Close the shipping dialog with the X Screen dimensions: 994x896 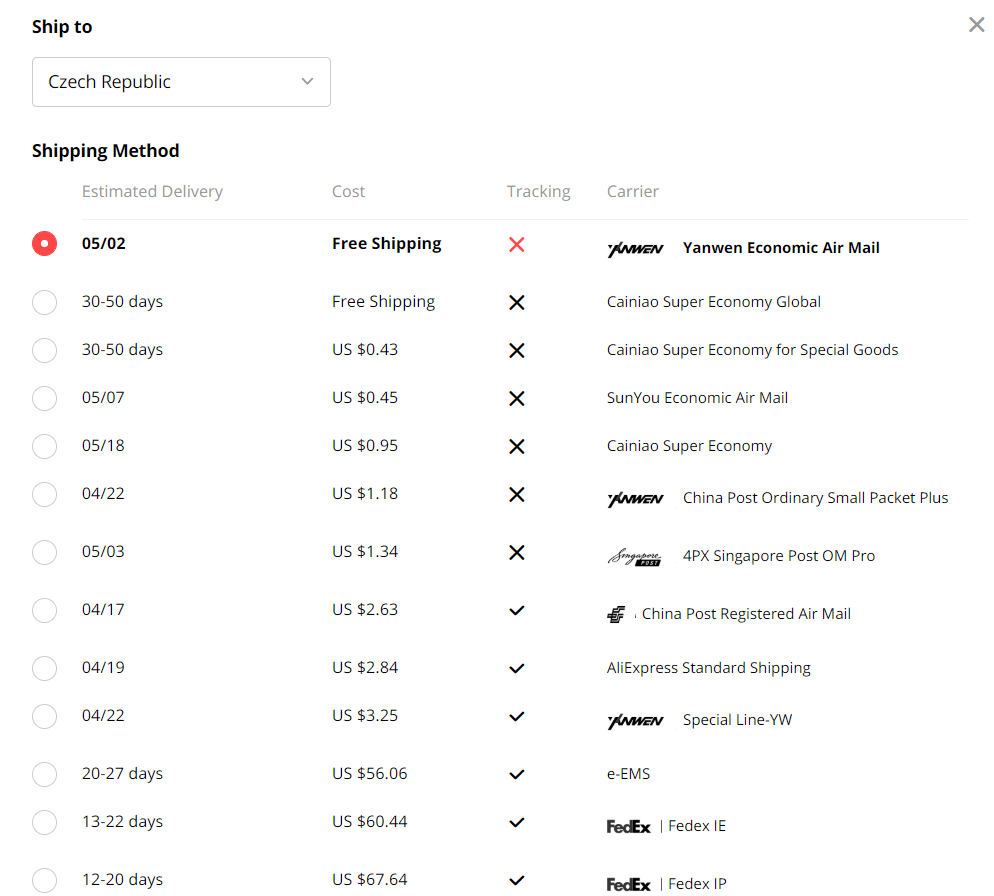[977, 25]
